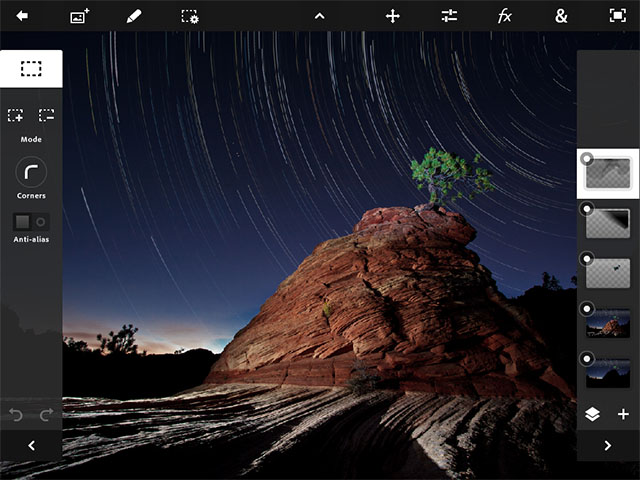Image resolution: width=640 pixels, height=480 pixels.
Task: Toggle visibility of the bottom layer
Action: (x=587, y=358)
